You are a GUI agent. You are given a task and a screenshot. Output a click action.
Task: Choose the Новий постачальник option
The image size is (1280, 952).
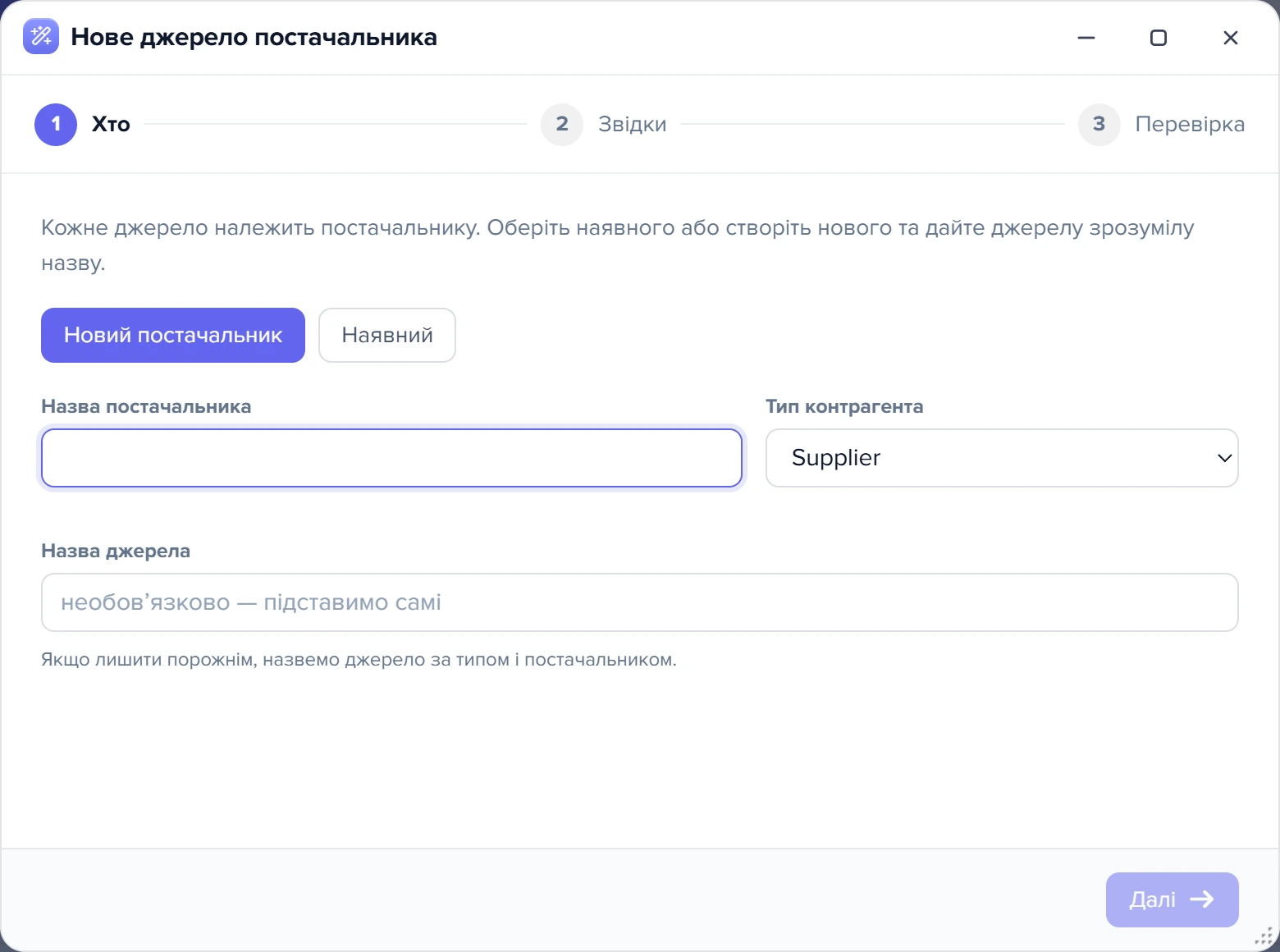coord(173,335)
